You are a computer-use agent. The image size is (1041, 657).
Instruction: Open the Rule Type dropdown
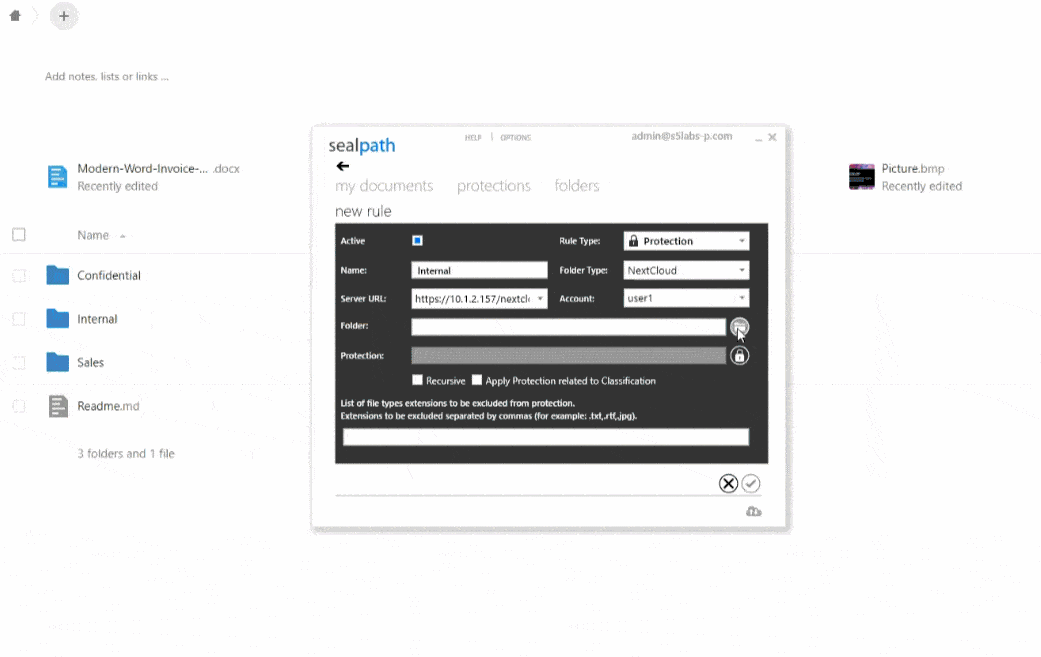point(744,240)
